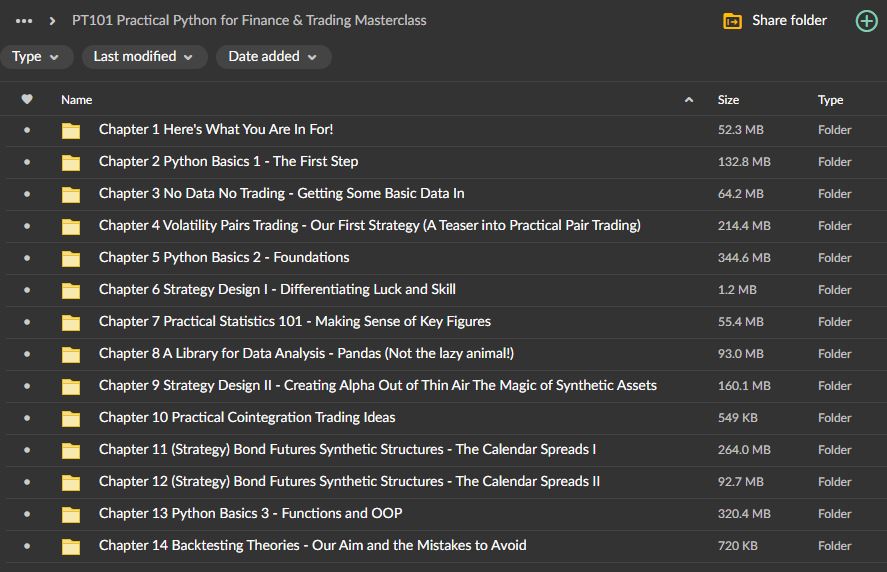Viewport: 887px width, 572px height.
Task: Sort list by the Size column header
Action: (728, 100)
